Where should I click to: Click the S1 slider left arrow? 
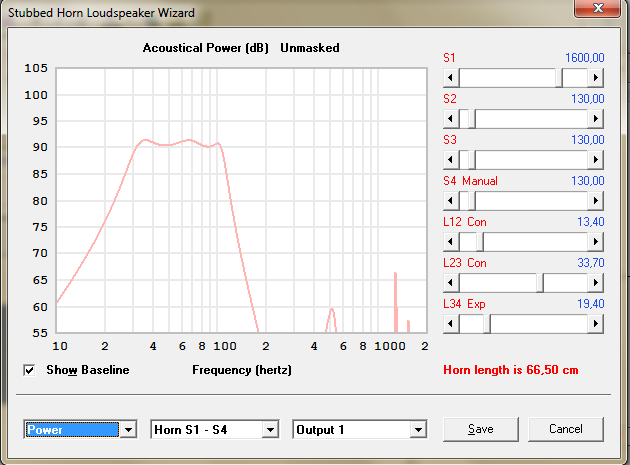click(x=451, y=78)
